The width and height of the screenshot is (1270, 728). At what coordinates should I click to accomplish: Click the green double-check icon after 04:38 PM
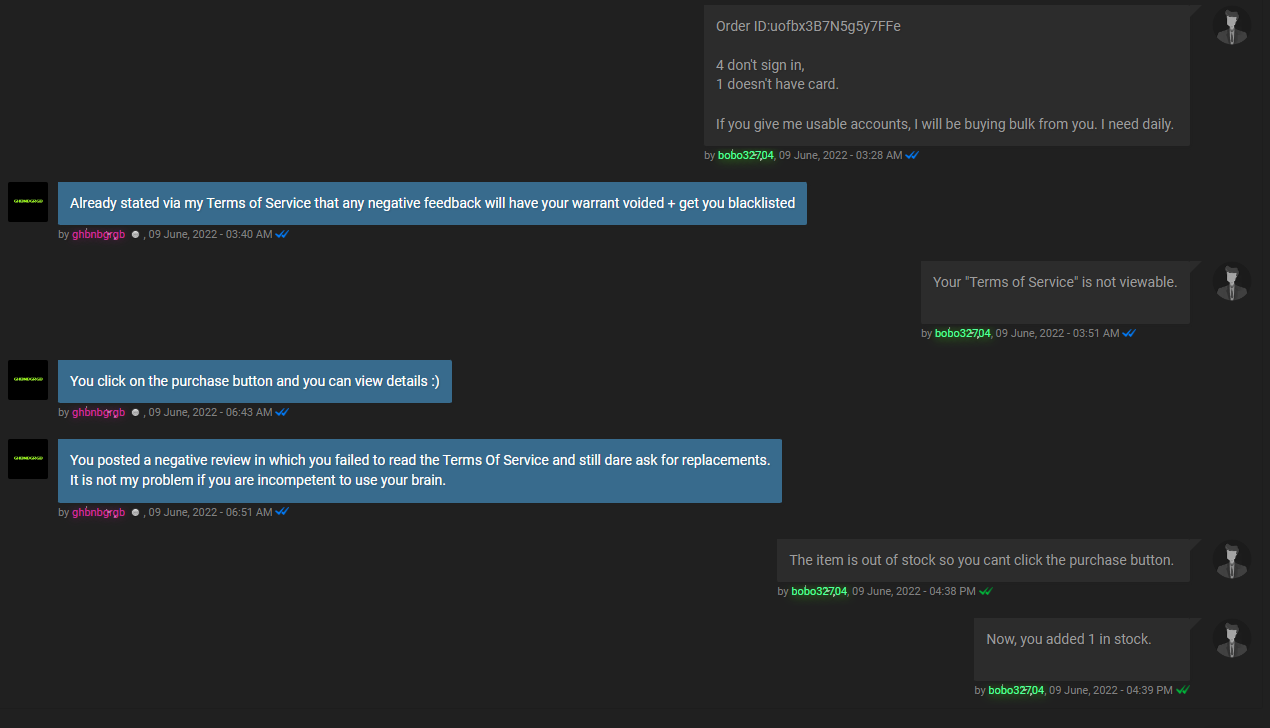[986, 591]
